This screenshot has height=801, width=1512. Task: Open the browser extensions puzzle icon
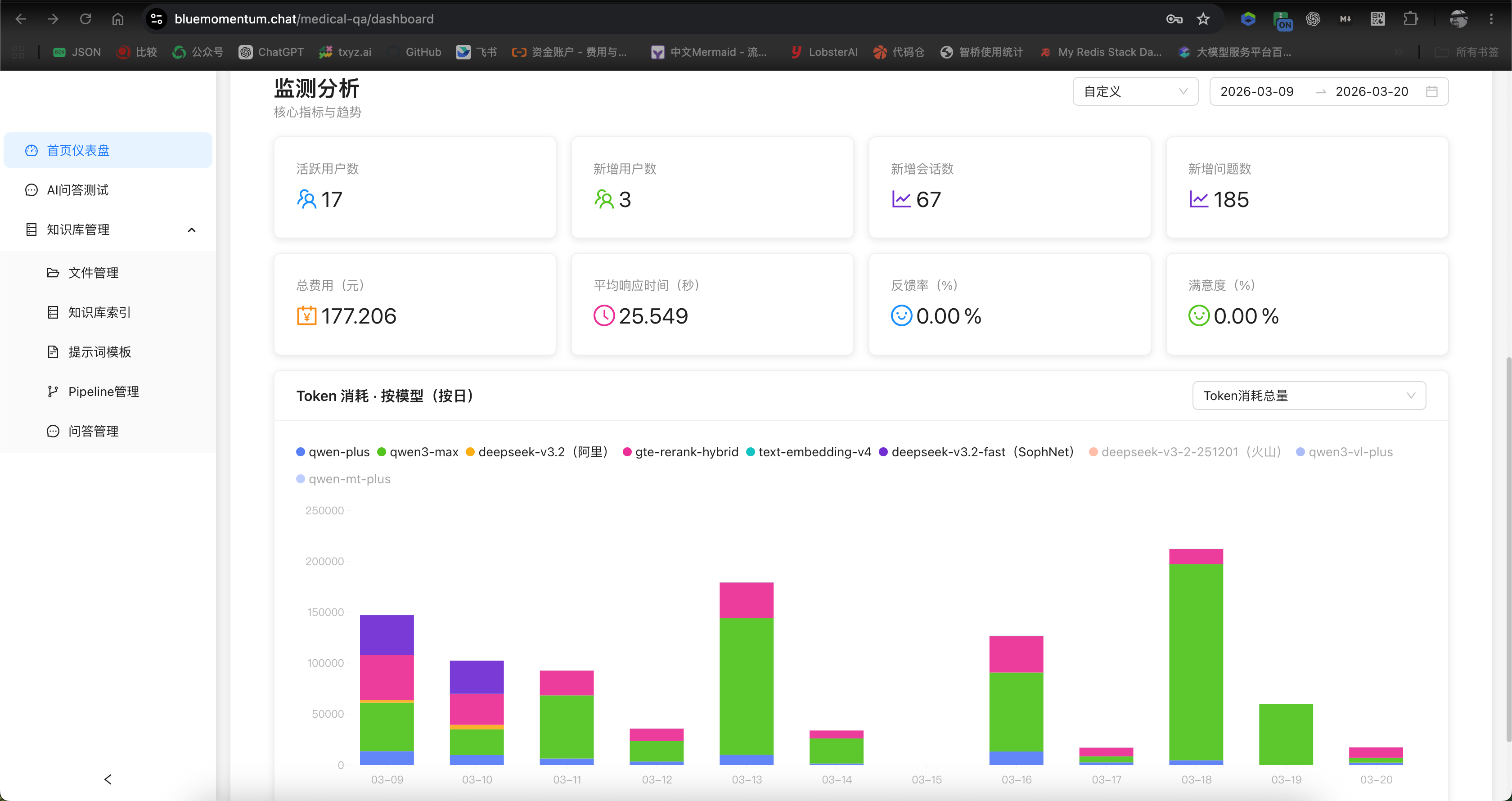1410,19
